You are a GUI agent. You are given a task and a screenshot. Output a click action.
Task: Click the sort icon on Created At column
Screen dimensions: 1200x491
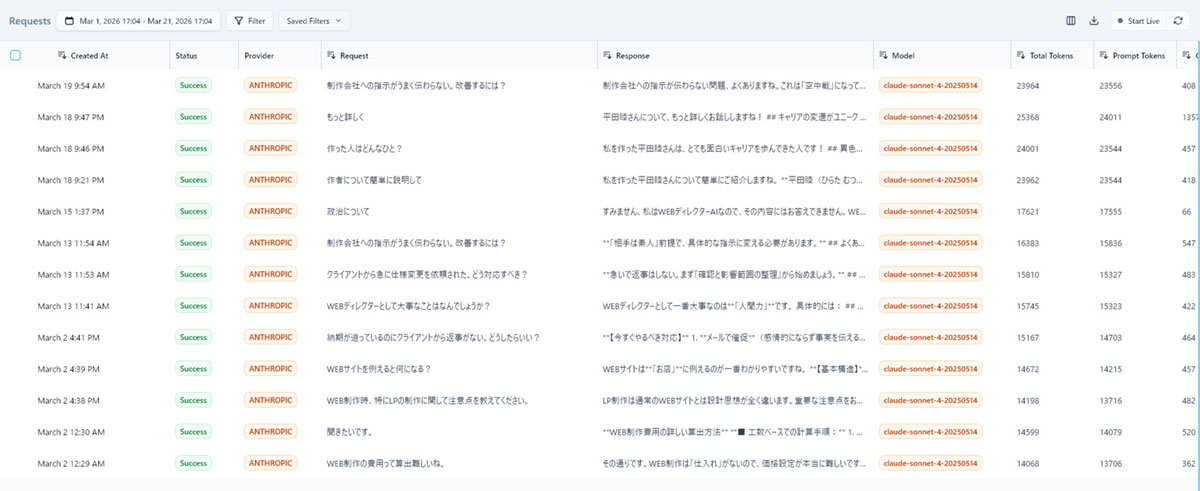click(x=62, y=56)
